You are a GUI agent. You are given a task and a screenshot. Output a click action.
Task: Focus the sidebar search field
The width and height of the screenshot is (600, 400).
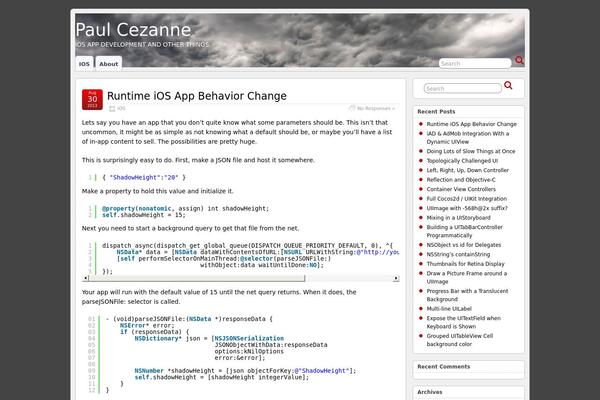coord(463,88)
